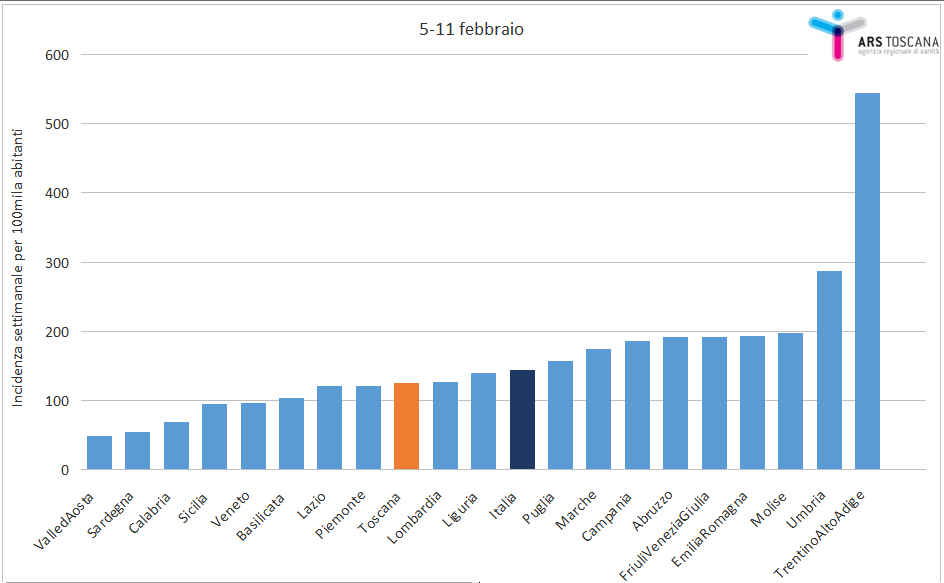
Task: Click the 'Umbria' axis label
Action: tap(806, 510)
